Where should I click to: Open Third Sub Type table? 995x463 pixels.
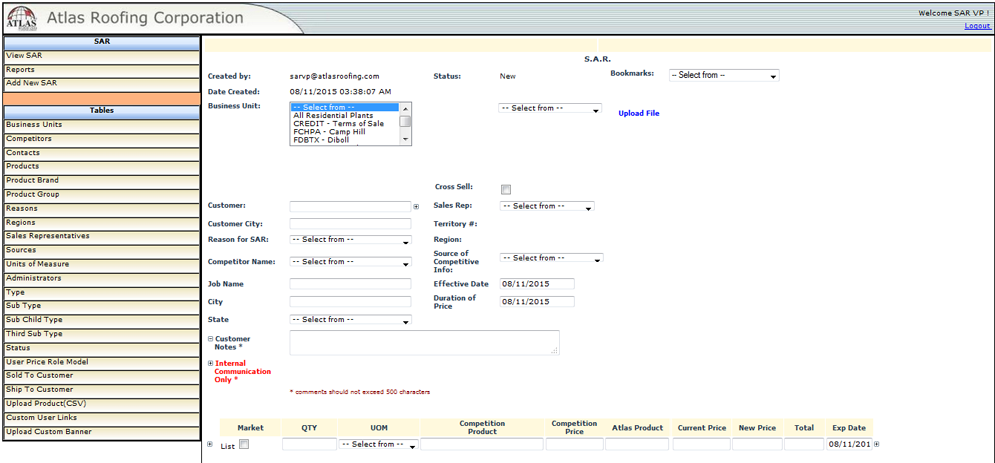(102, 334)
